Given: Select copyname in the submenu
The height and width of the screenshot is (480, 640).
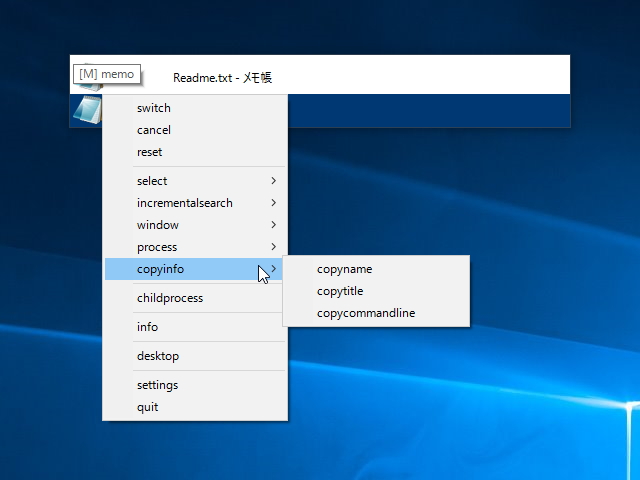Looking at the screenshot, I should [376, 269].
